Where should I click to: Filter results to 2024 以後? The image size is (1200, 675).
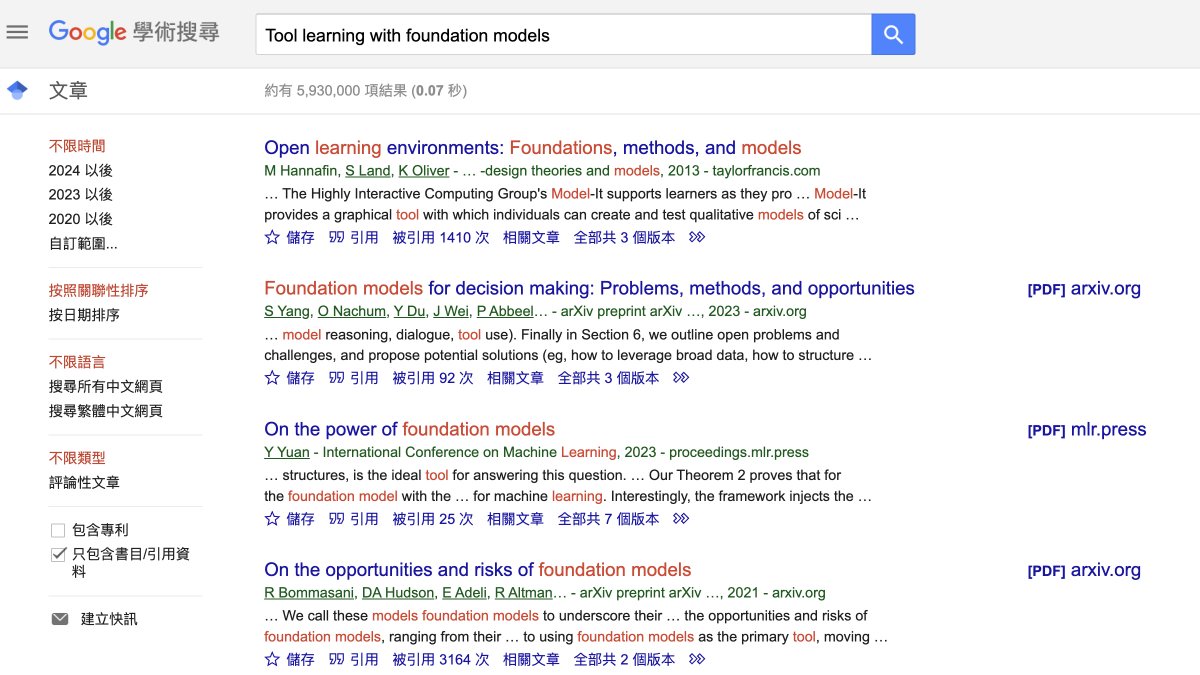(x=80, y=170)
